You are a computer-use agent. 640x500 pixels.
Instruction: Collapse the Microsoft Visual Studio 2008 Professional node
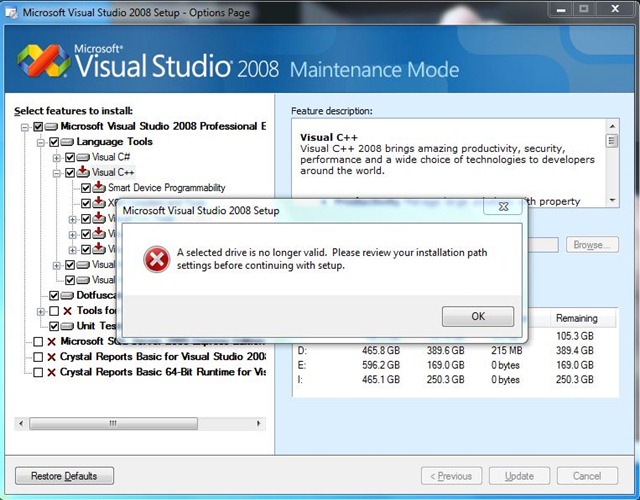point(25,127)
